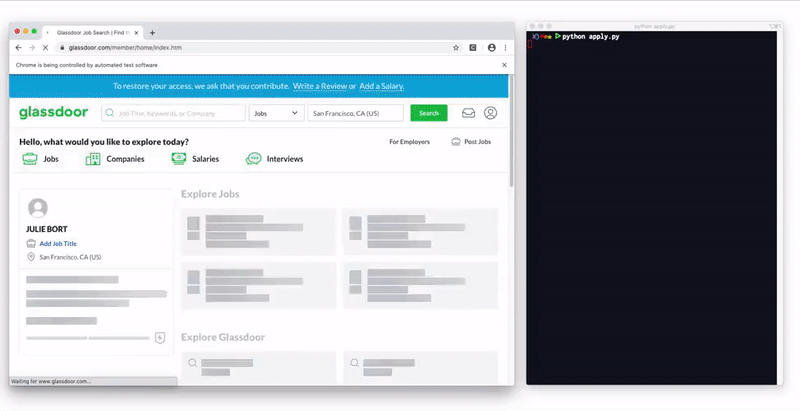Open the Chrome three-dot menu
Image resolution: width=800 pixels, height=411 pixels.
[505, 47]
